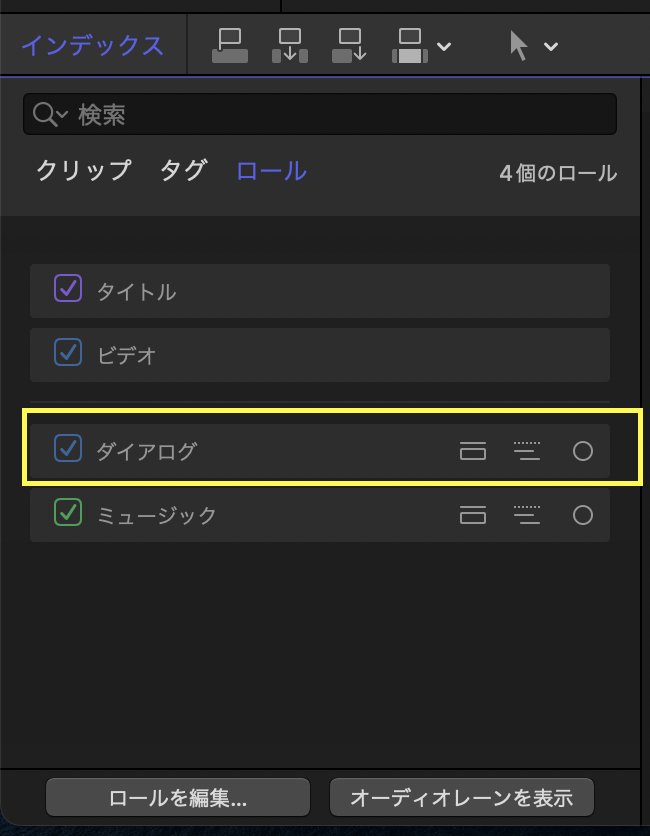Select the arrow selection tool
This screenshot has height=836, width=650.
pos(518,46)
